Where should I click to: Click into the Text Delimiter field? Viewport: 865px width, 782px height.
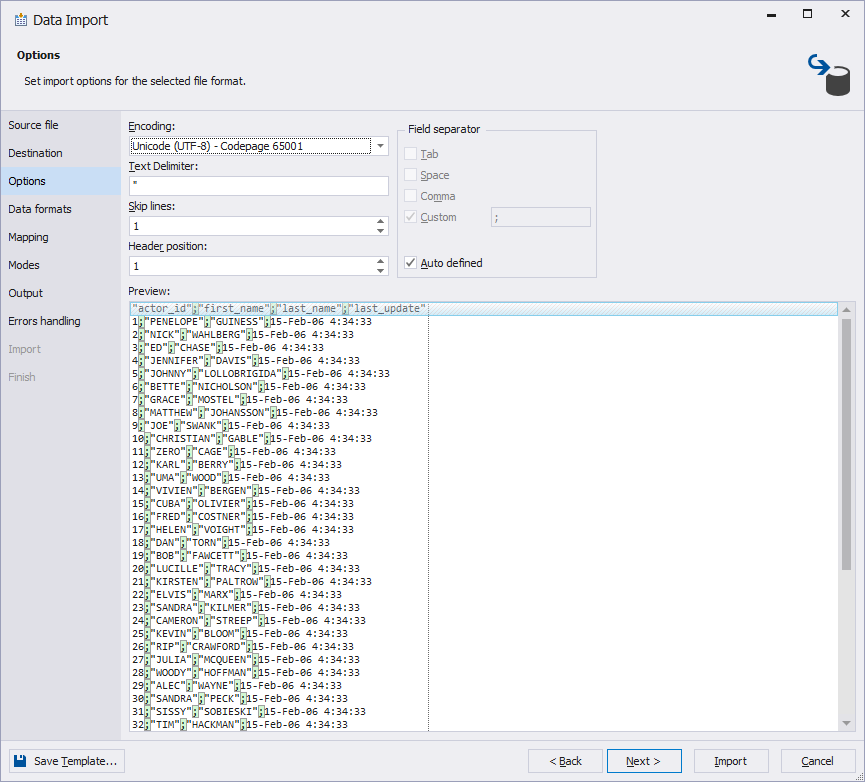[258, 186]
